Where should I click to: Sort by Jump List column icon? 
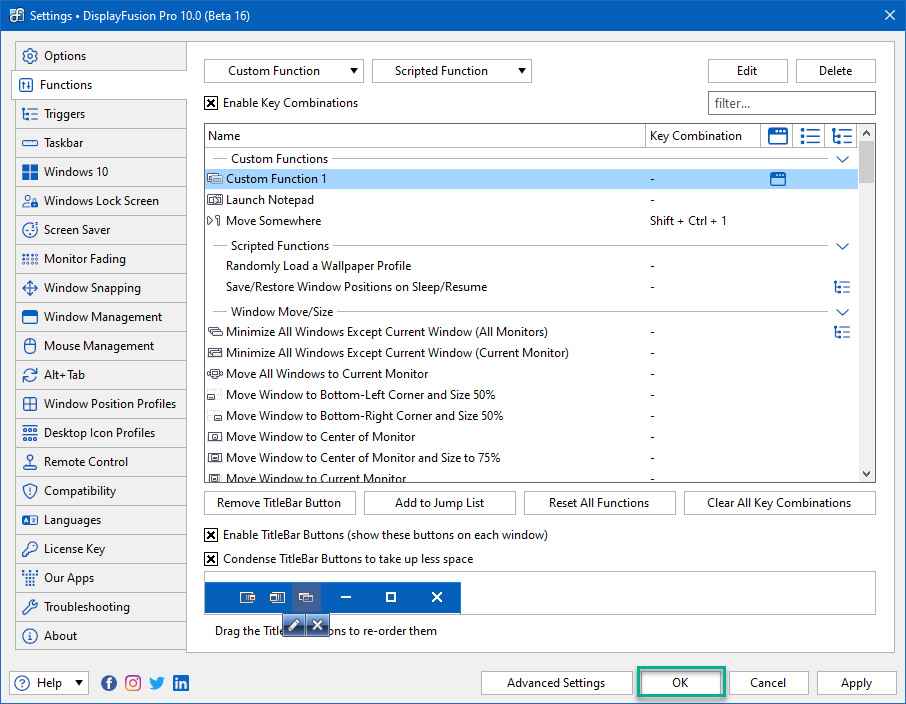tap(810, 136)
